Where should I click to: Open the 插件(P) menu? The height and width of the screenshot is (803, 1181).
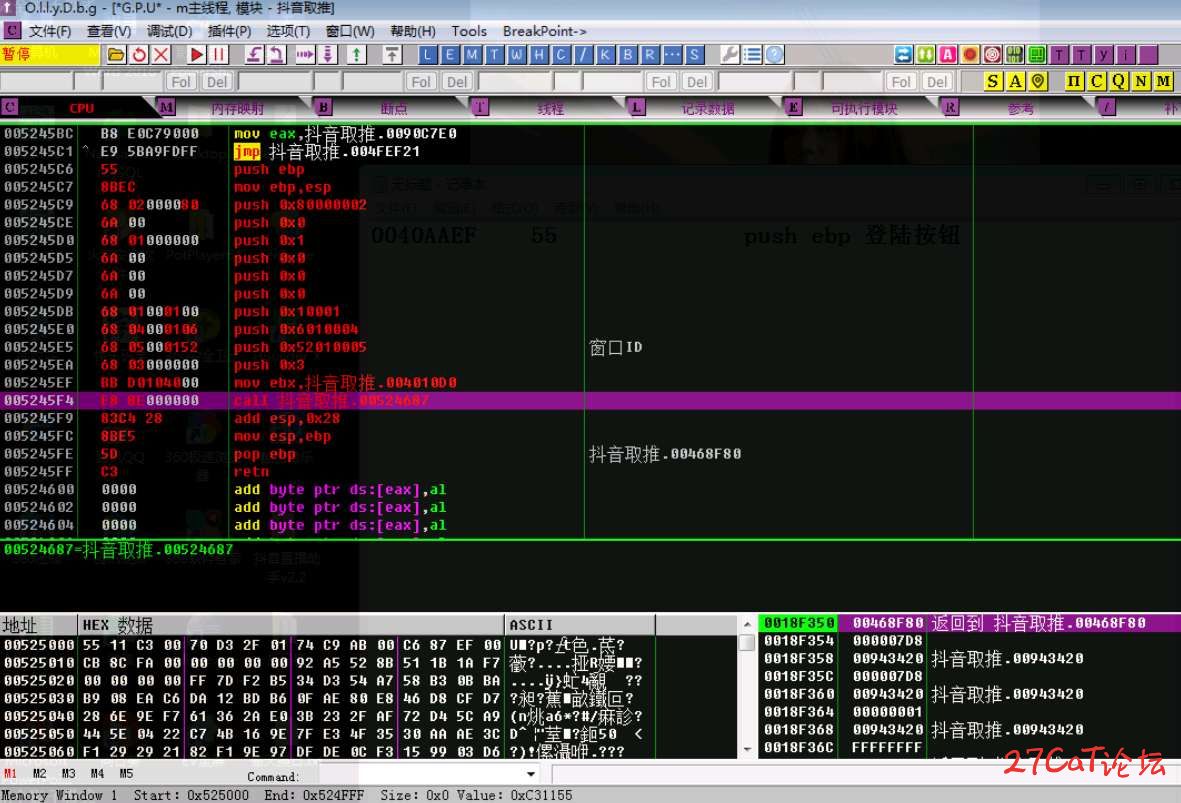click(229, 31)
